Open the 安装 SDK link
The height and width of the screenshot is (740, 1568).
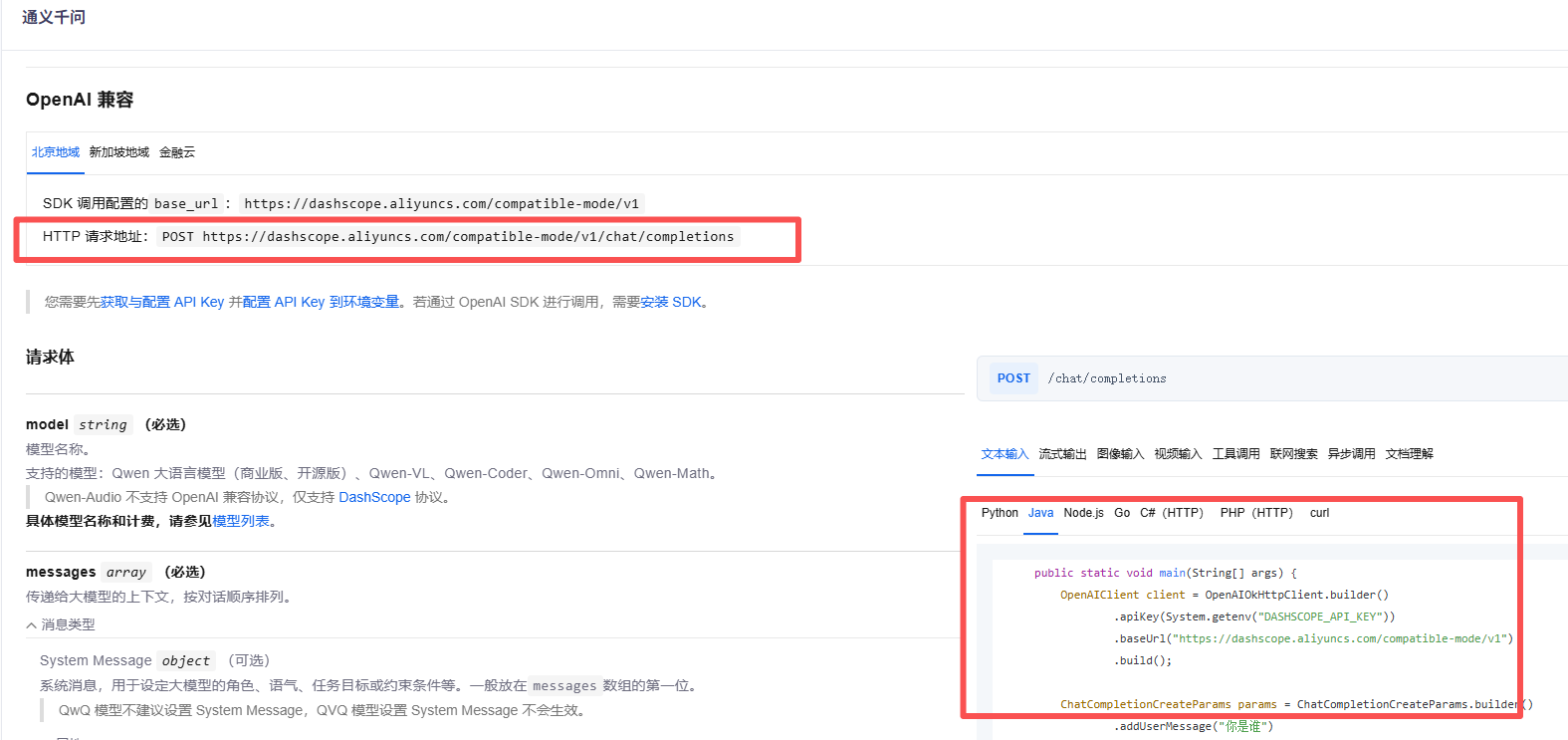point(671,302)
